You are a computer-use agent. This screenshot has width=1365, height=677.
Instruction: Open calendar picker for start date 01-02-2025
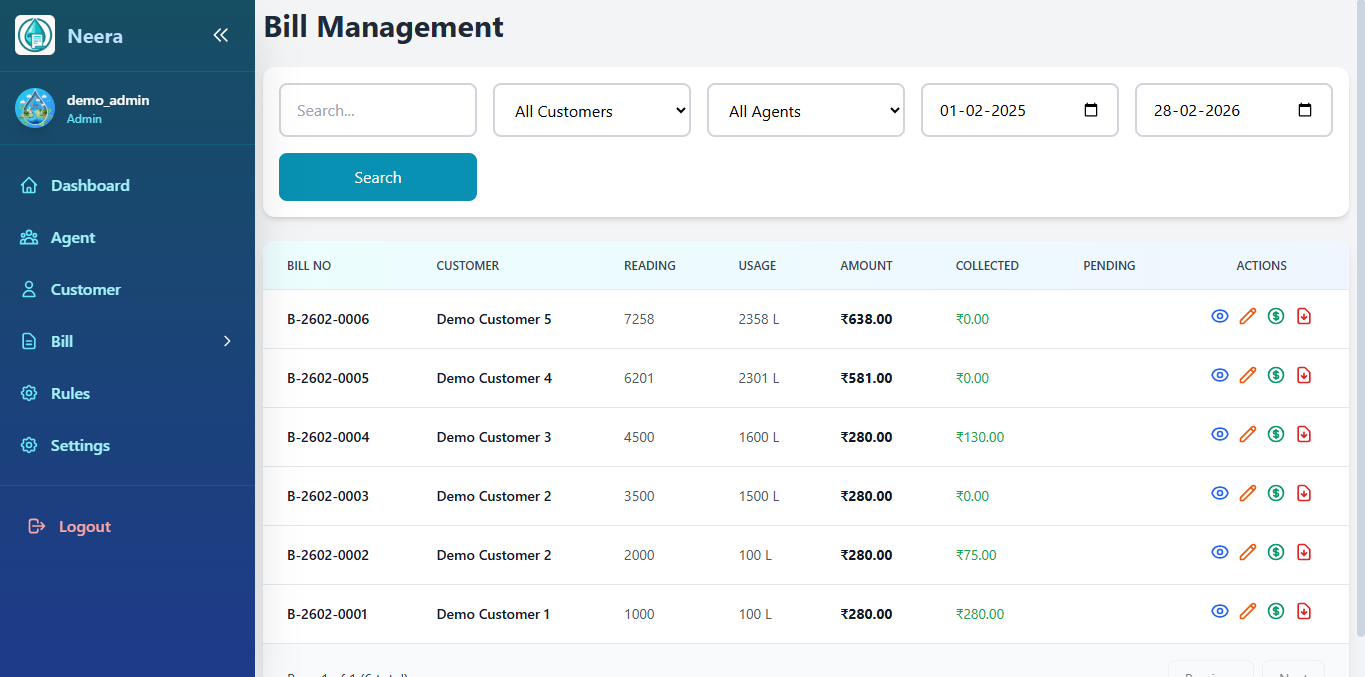[x=1091, y=111]
